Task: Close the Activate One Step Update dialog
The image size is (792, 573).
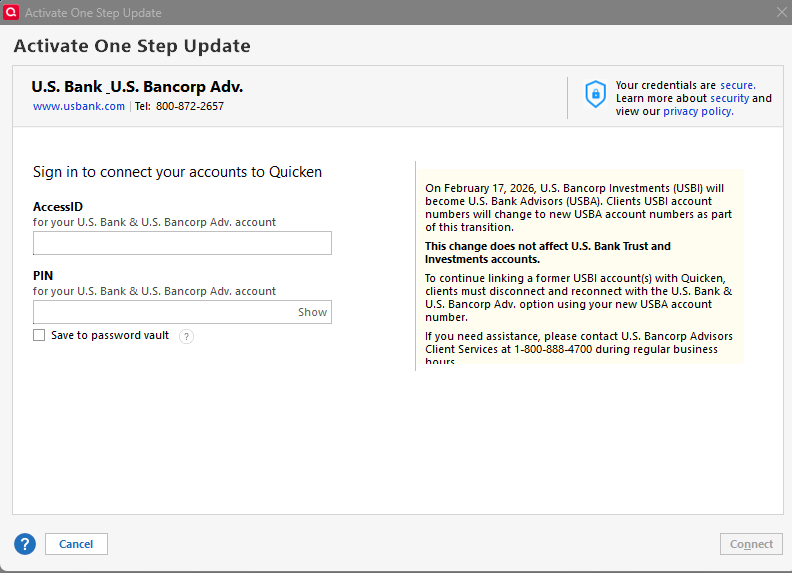Action: tap(781, 12)
